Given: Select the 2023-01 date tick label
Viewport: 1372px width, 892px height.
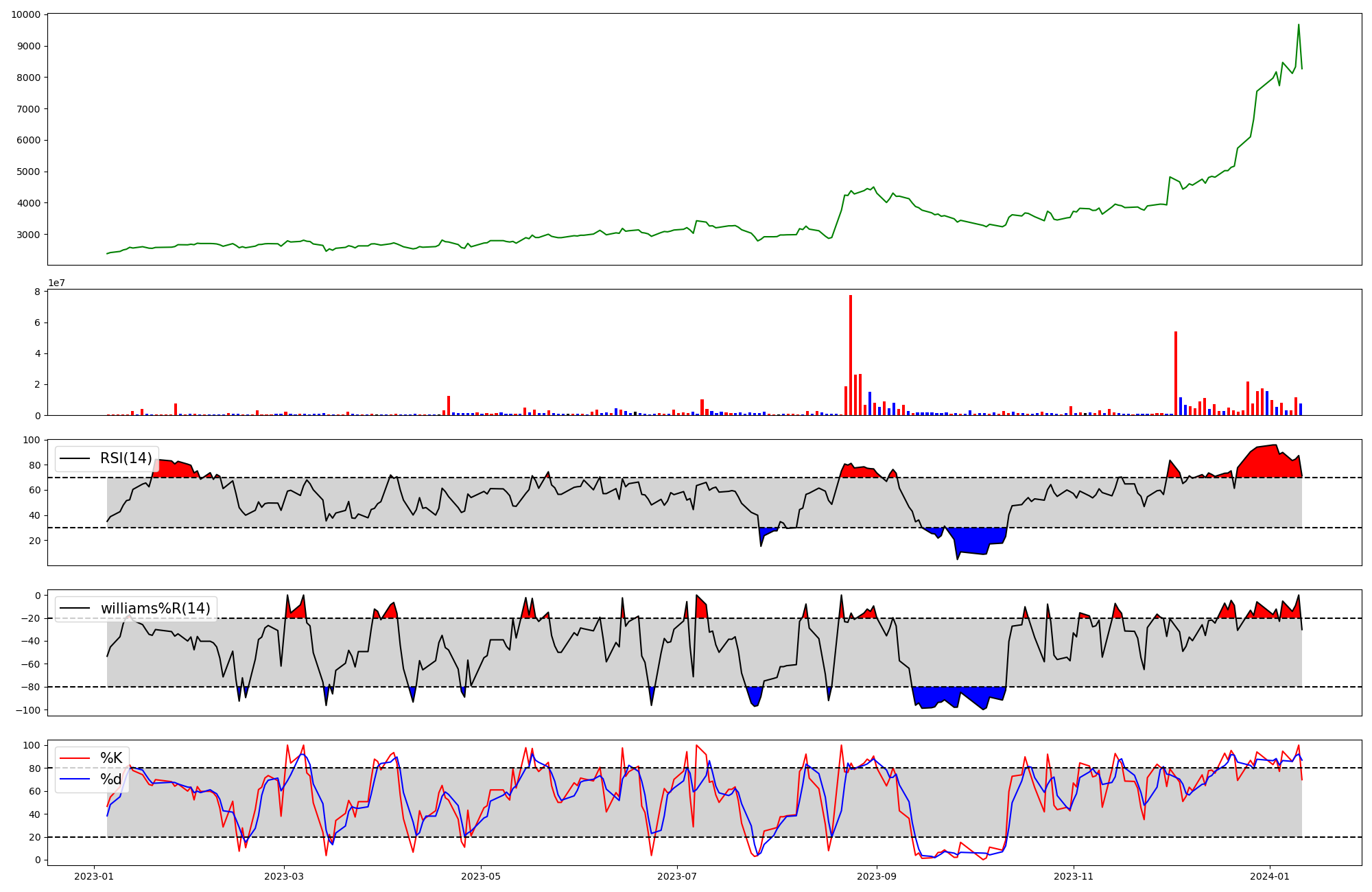Looking at the screenshot, I should click(x=94, y=876).
